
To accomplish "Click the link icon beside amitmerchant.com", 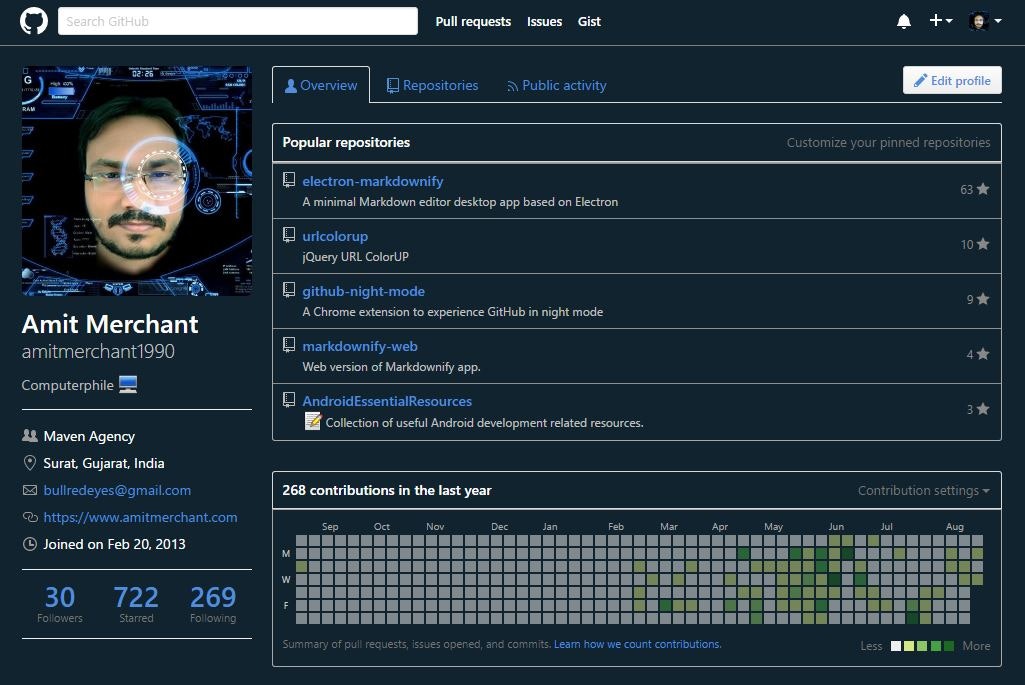I will [29, 517].
